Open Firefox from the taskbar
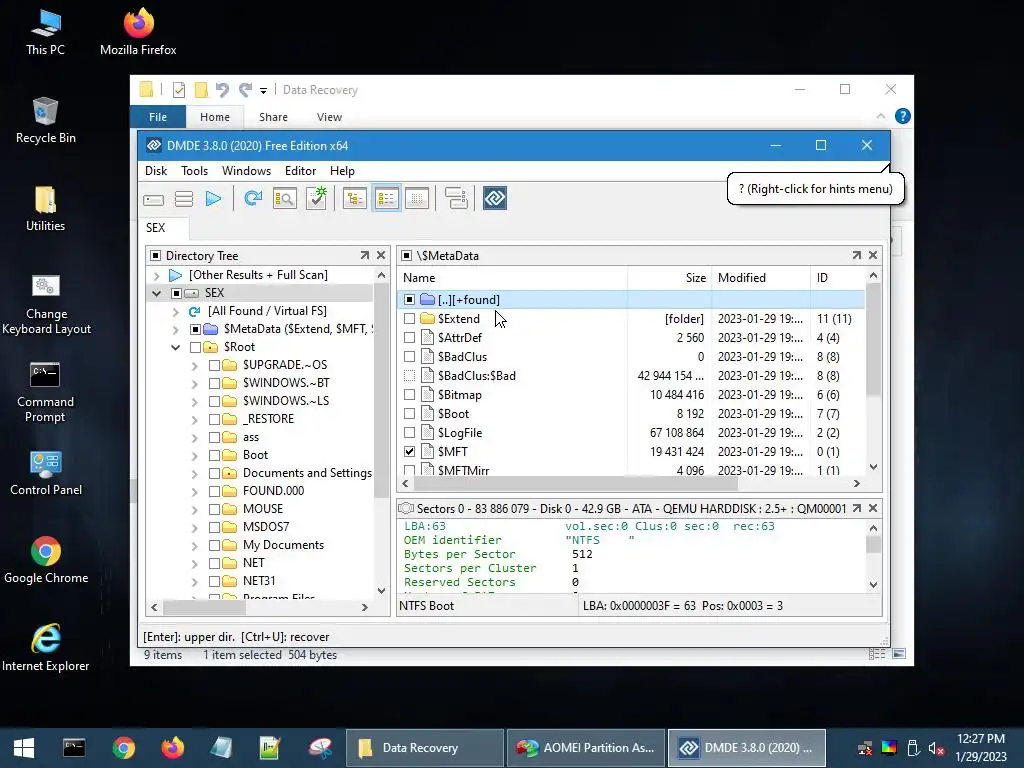Screen dimensions: 1024x768 (172, 748)
